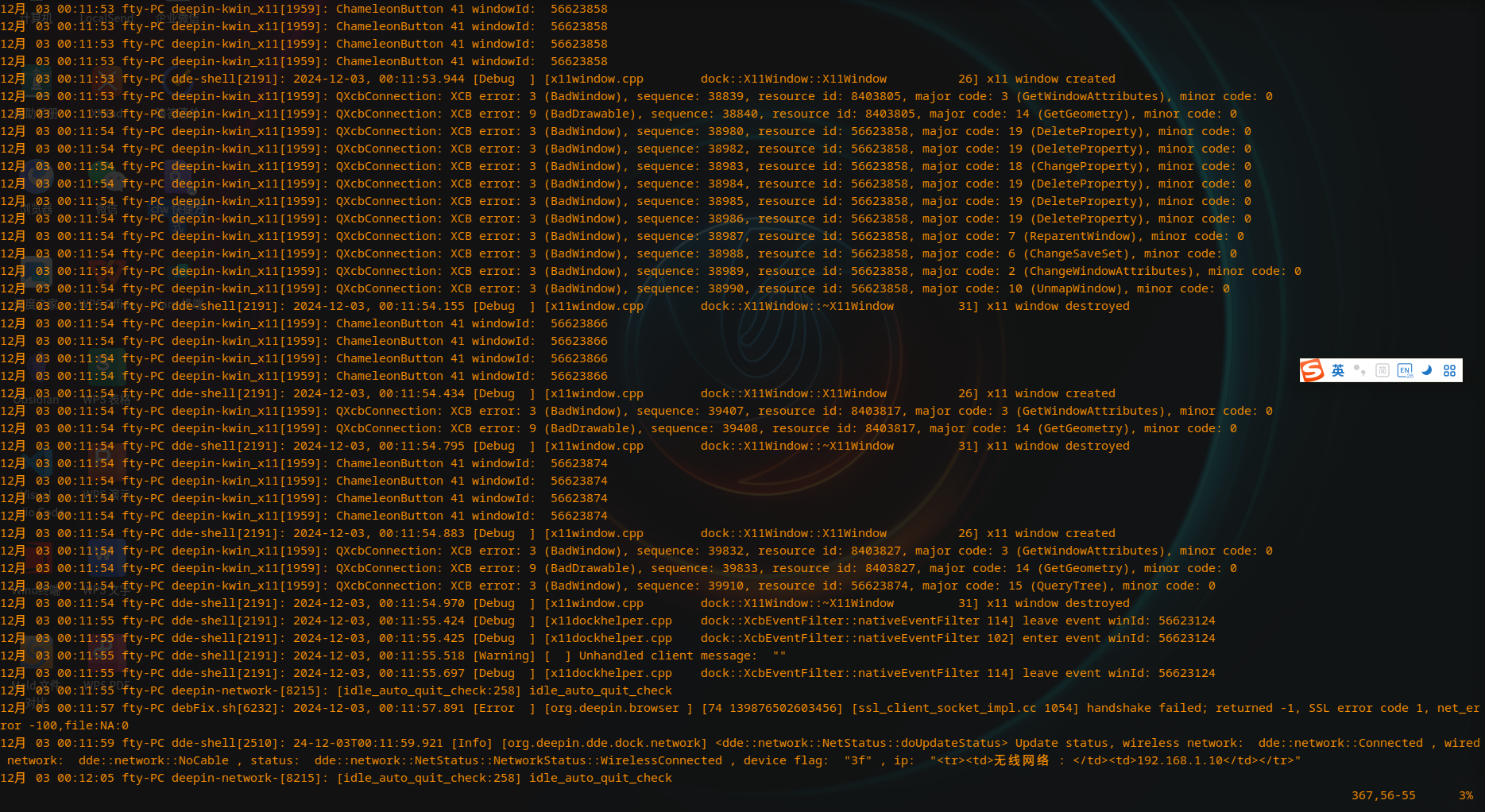1485x812 pixels.
Task: Click '(ChangeProperty)' in the XCB error line
Action: pyautogui.click(x=1086, y=166)
